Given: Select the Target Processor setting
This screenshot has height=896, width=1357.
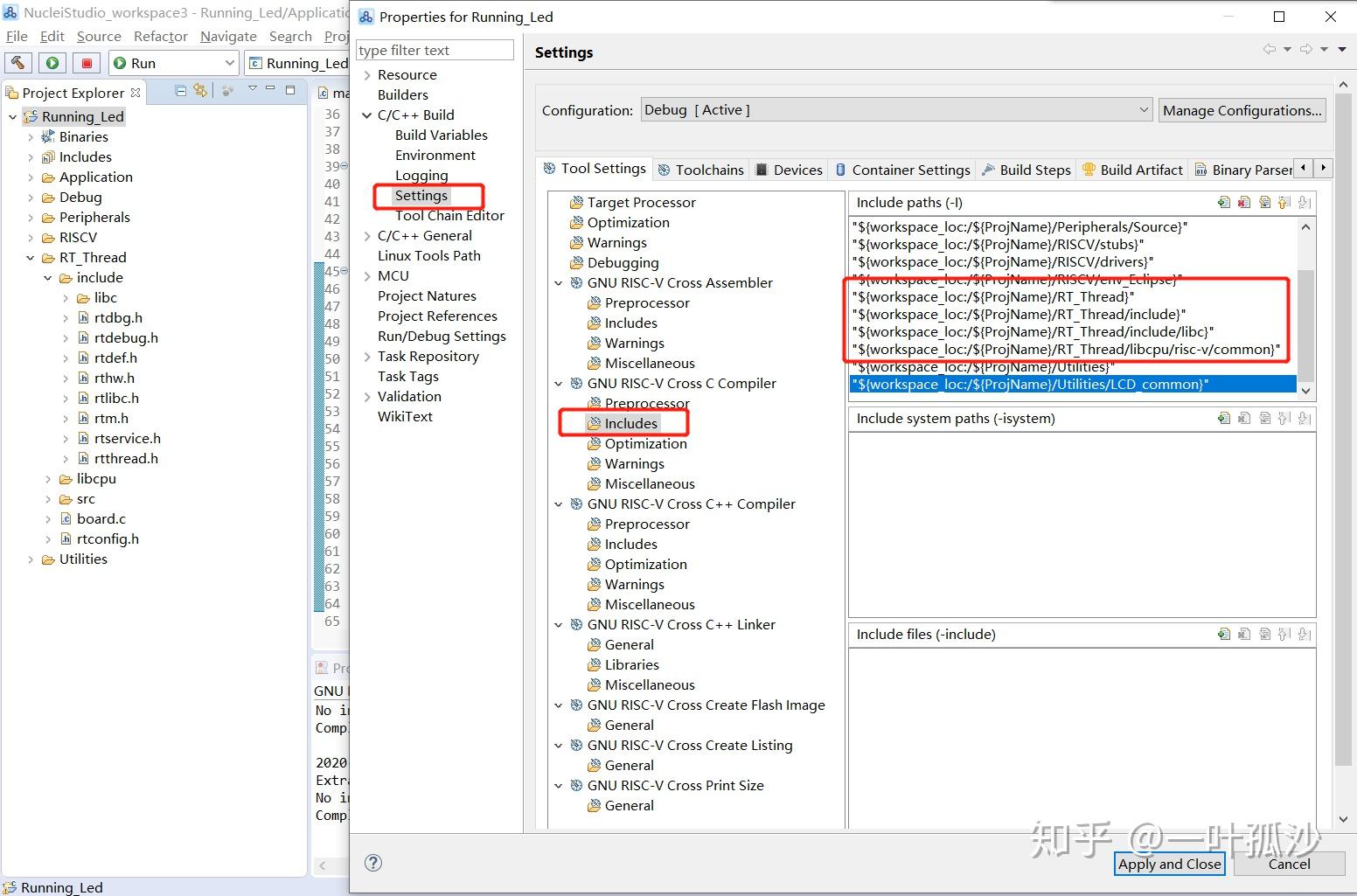Looking at the screenshot, I should tap(641, 202).
